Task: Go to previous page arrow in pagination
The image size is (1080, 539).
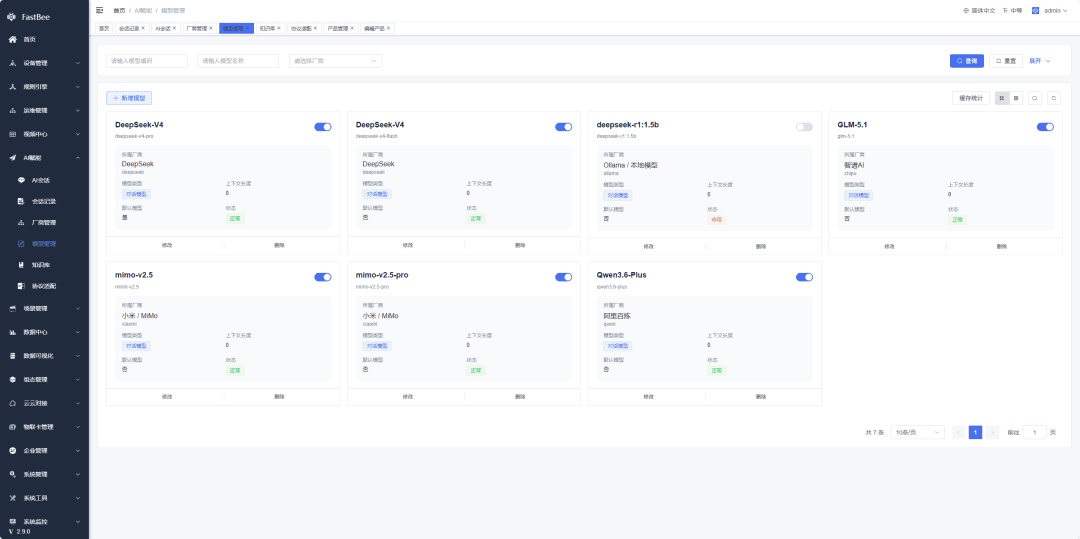Action: click(x=958, y=432)
